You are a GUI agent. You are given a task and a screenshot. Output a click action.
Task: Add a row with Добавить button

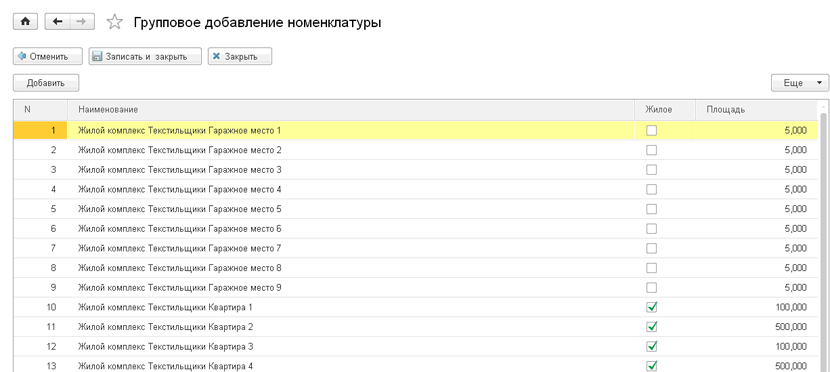(x=46, y=83)
